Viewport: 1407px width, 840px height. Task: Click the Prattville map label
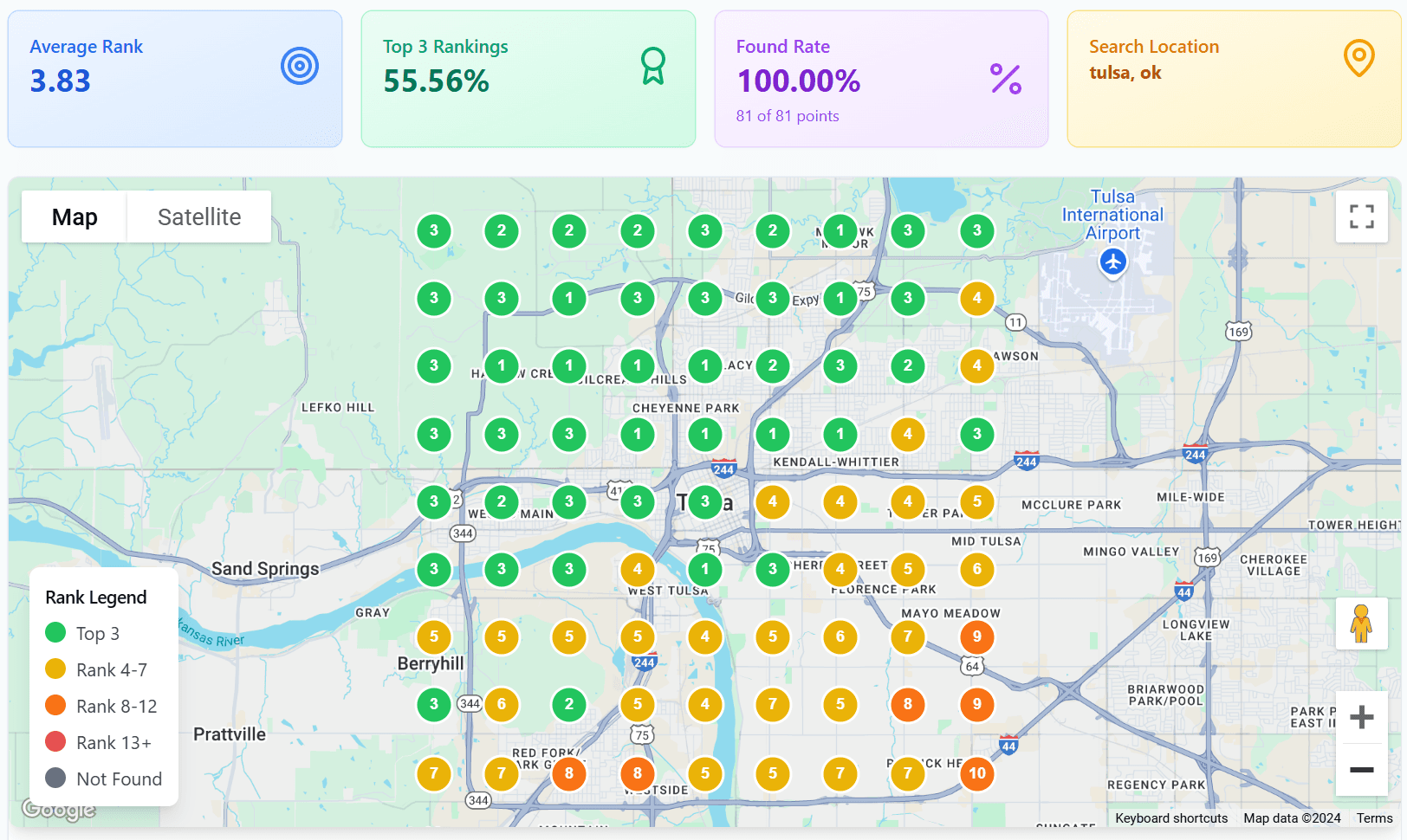(x=230, y=734)
